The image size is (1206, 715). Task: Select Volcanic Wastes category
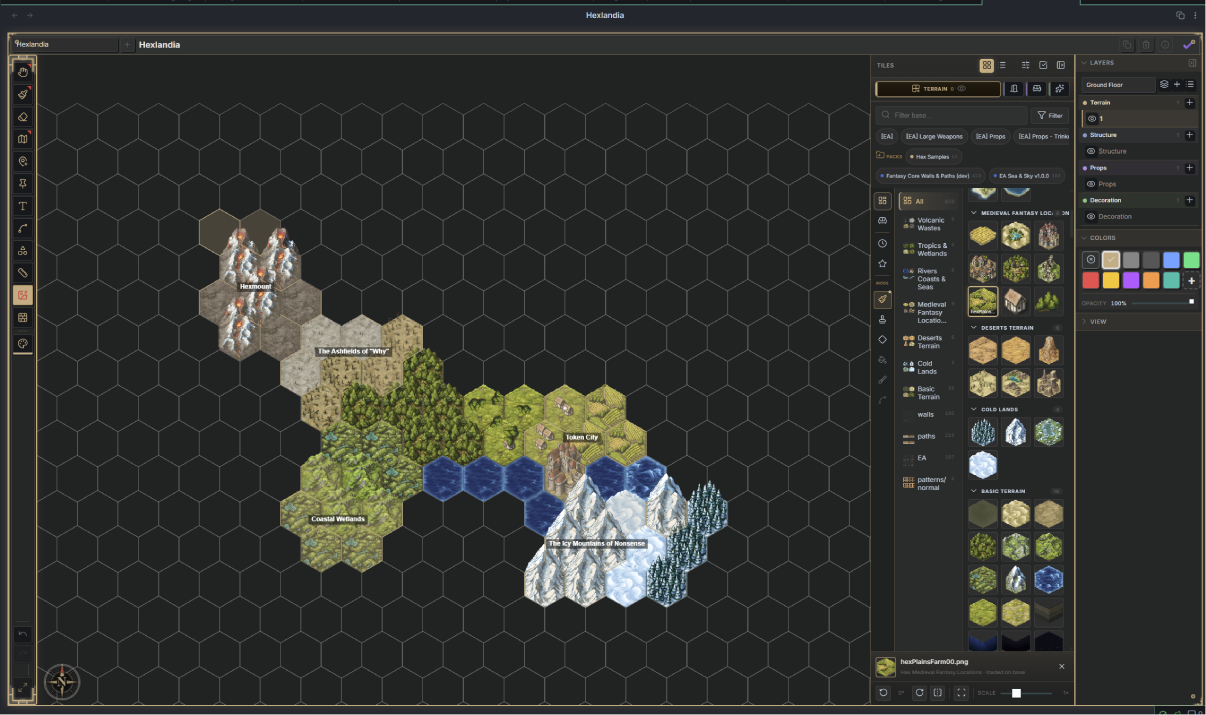pos(929,224)
